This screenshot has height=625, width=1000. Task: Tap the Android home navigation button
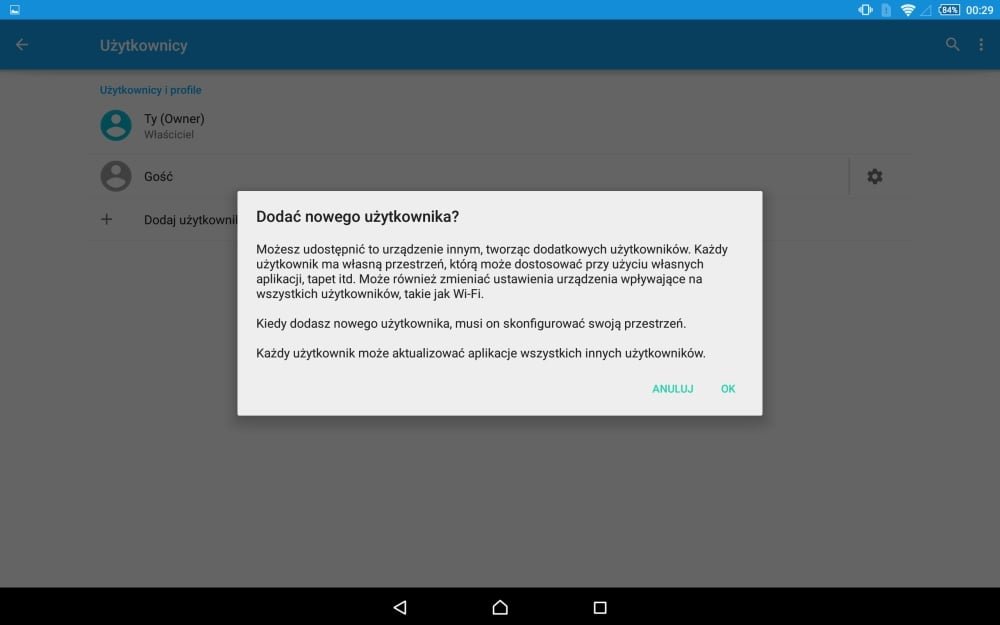pyautogui.click(x=500, y=607)
